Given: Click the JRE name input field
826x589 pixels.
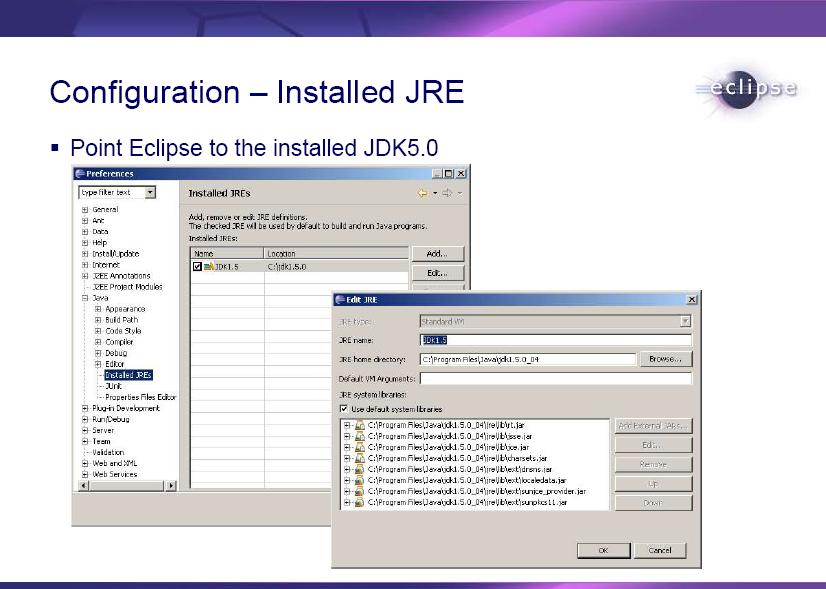Looking at the screenshot, I should (x=556, y=340).
